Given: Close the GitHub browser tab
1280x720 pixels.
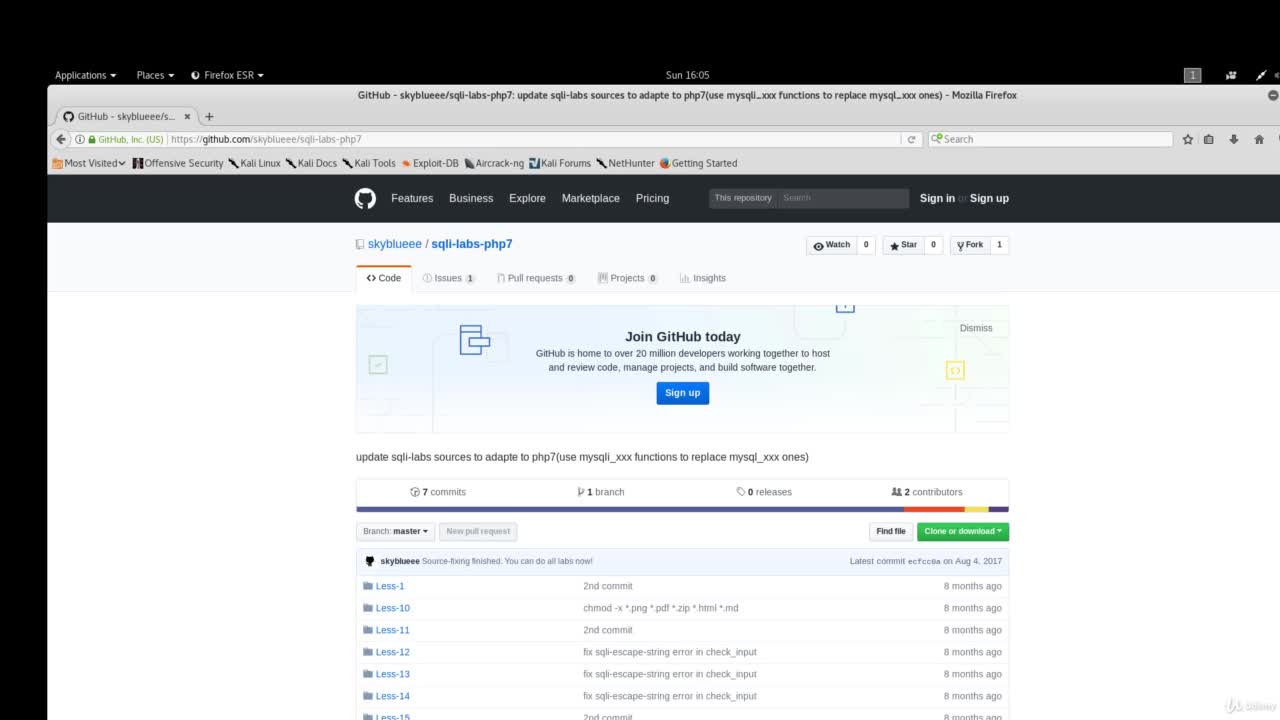Looking at the screenshot, I should pyautogui.click(x=187, y=116).
